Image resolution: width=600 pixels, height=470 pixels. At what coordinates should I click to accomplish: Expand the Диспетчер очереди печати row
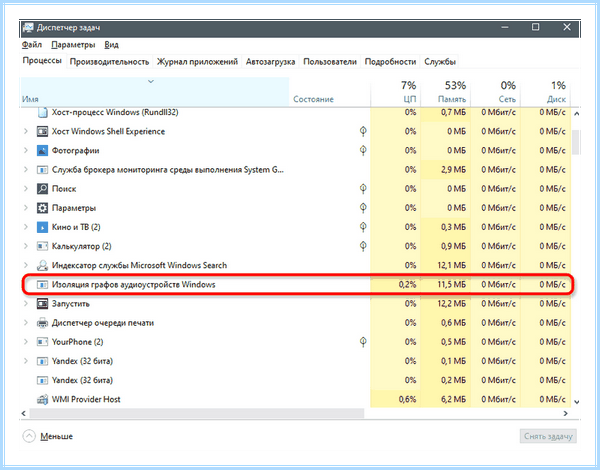point(26,323)
